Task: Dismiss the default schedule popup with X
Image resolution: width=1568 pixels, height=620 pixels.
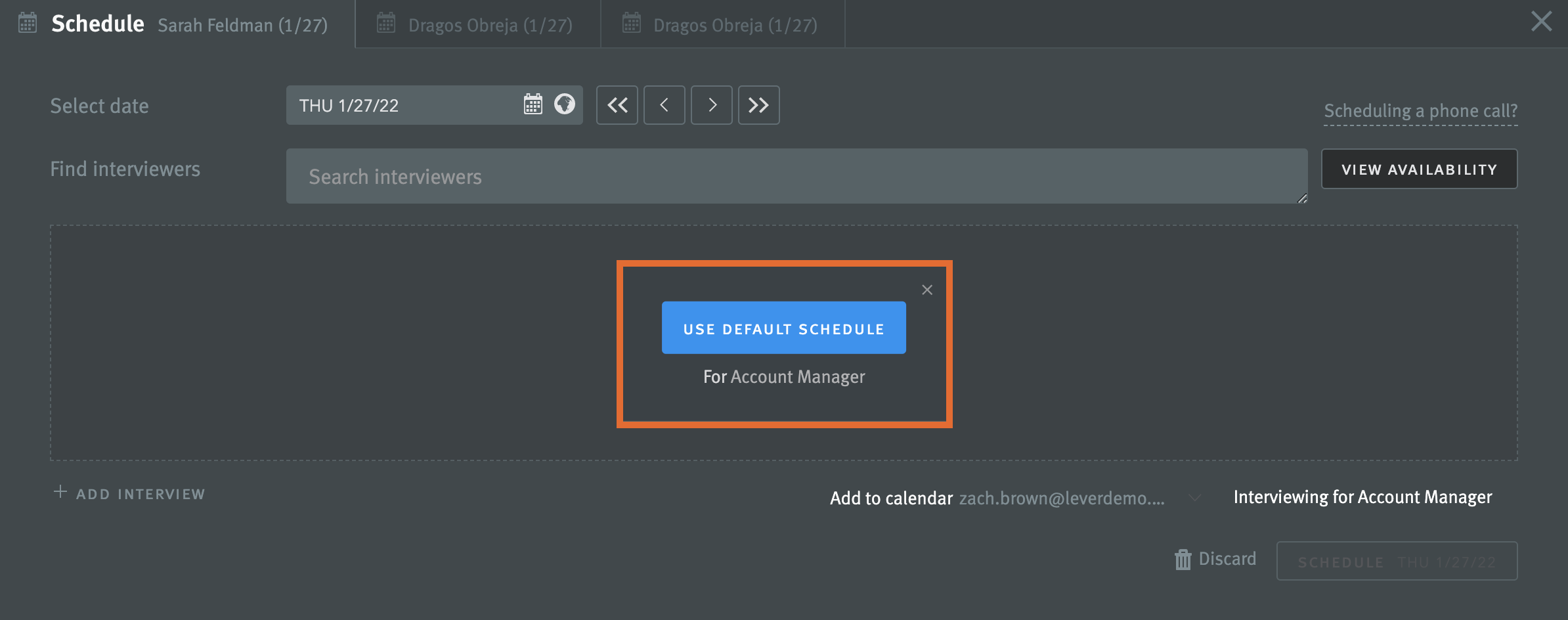Action: point(926,290)
